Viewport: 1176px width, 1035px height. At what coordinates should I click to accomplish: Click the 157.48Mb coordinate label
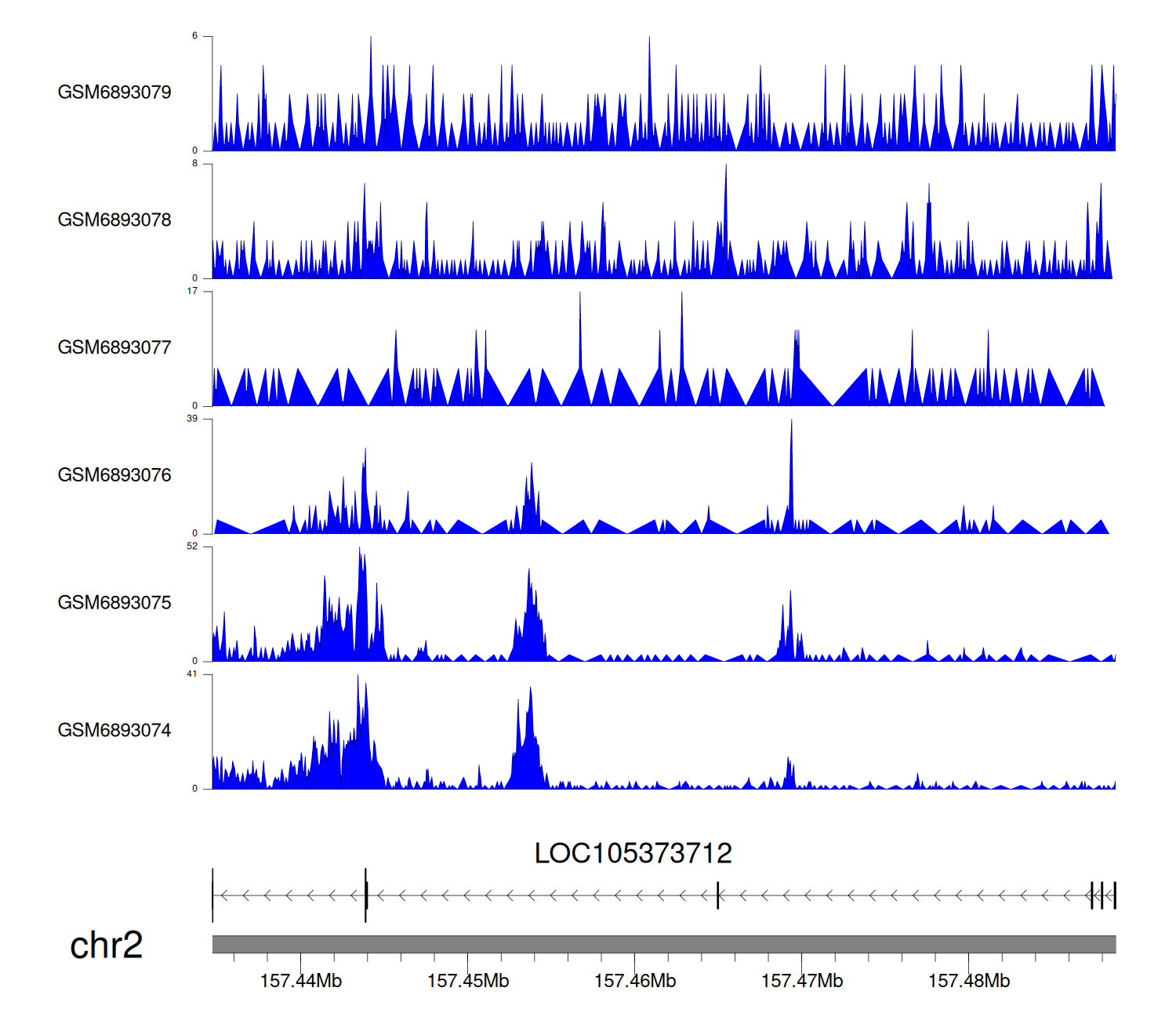pos(969,982)
